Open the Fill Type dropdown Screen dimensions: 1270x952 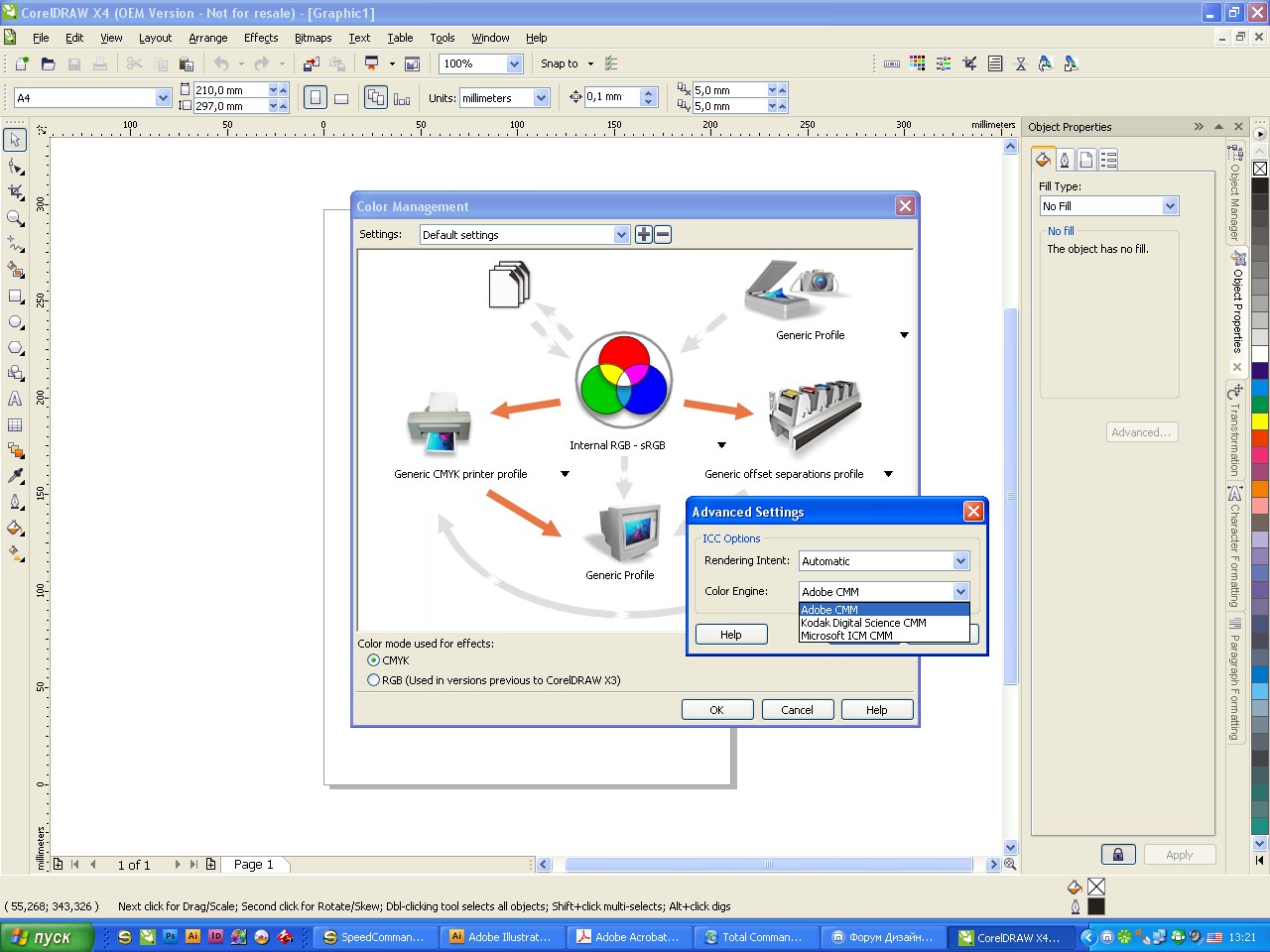tap(1170, 206)
